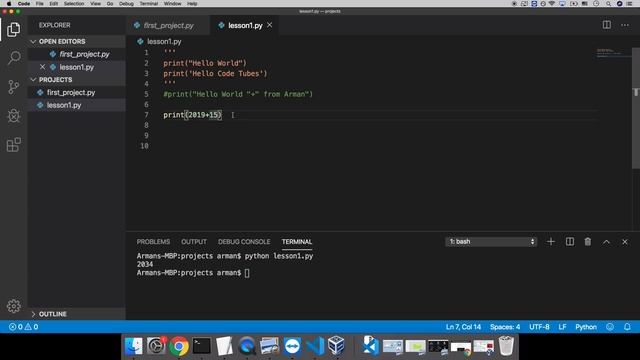This screenshot has height=360, width=640.
Task: Open the Help menu
Action: click(x=192, y=4)
